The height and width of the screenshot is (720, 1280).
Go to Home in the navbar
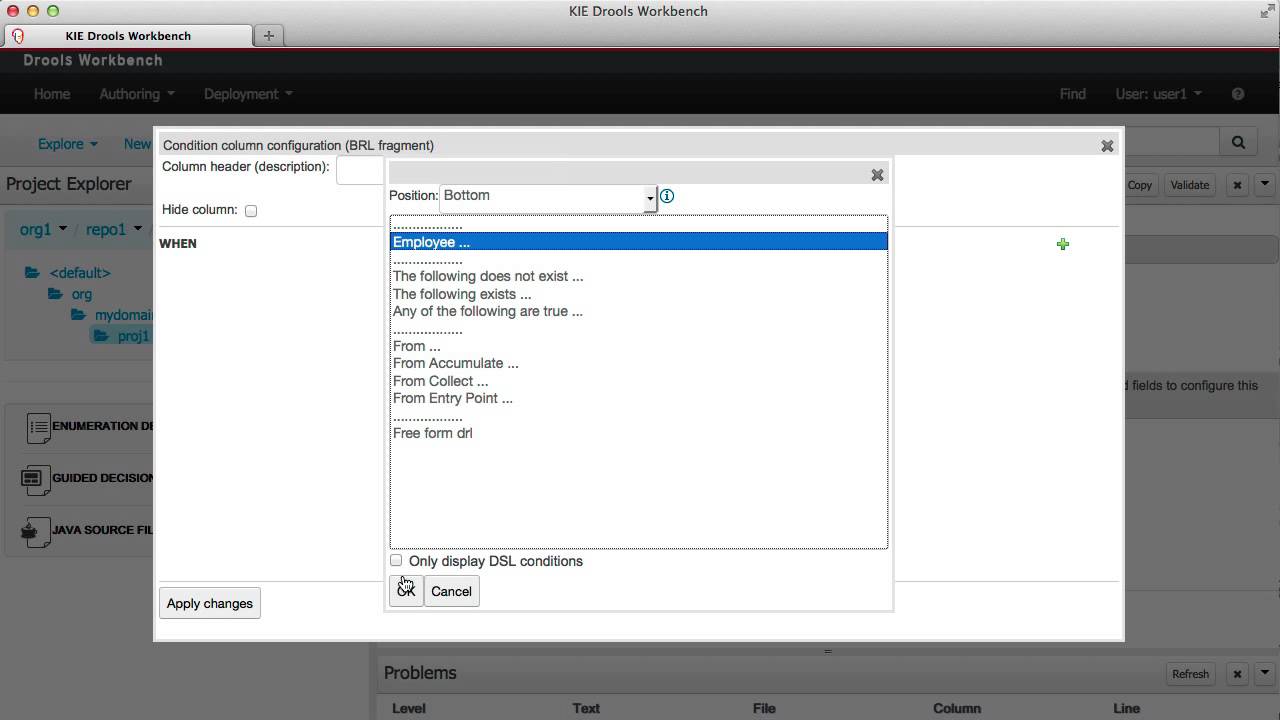coord(52,94)
